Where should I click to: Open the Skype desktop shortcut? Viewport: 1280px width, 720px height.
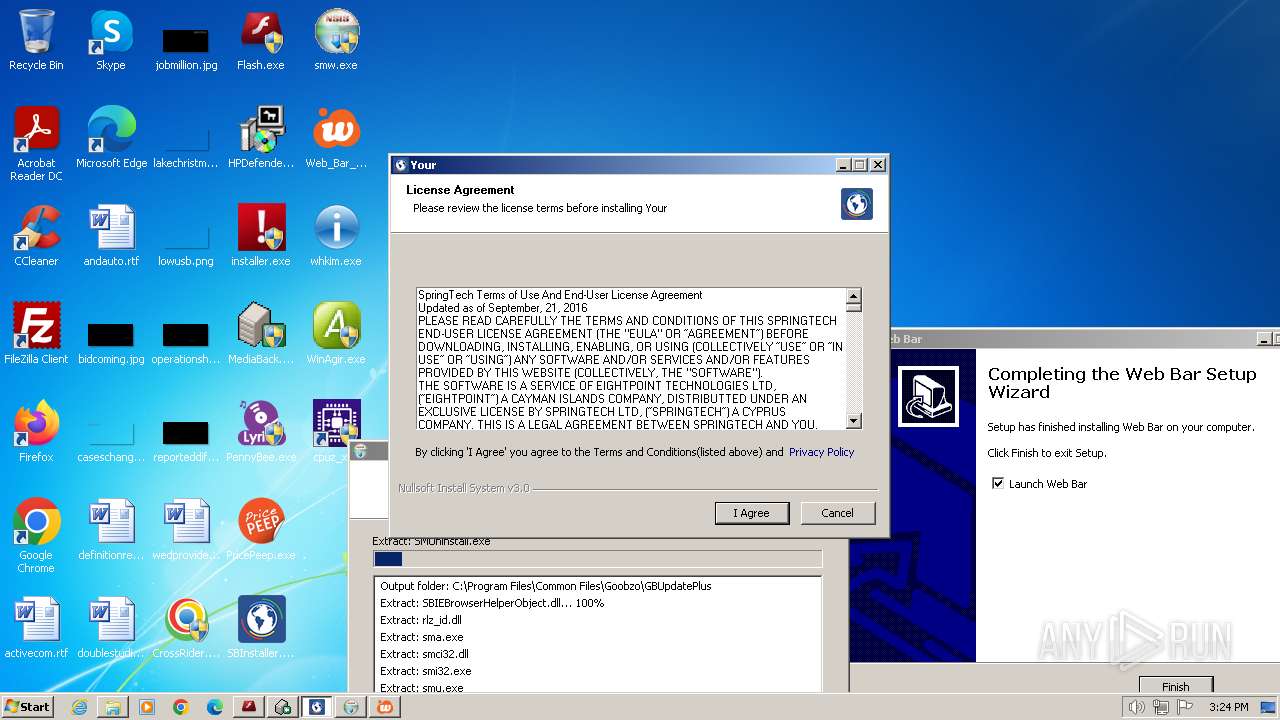(110, 40)
